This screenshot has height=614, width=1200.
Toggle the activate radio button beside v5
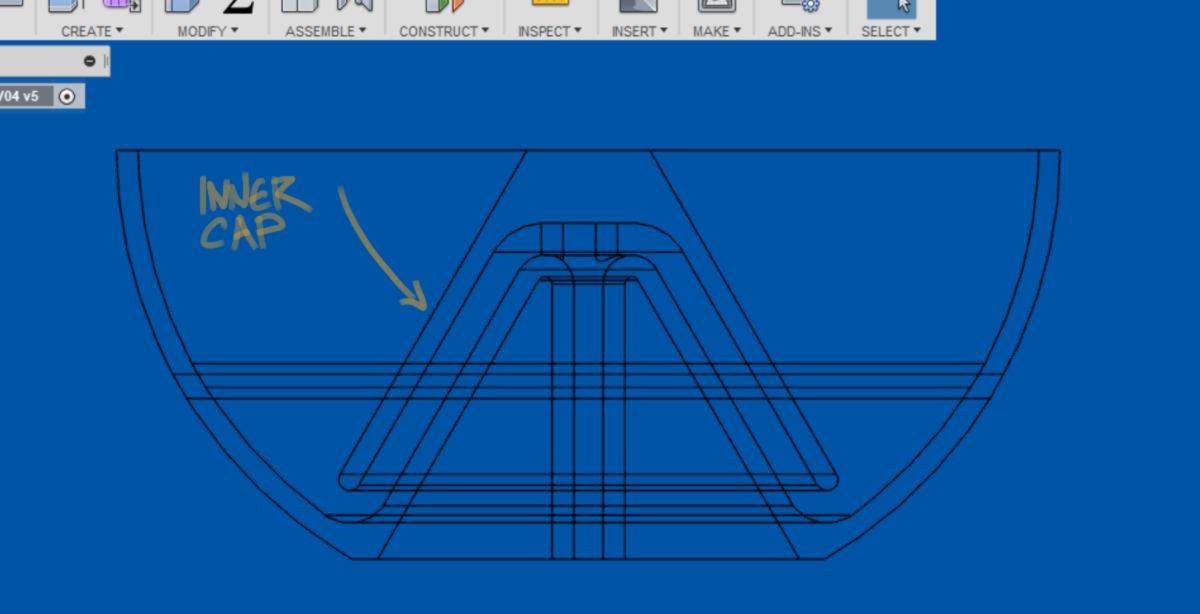click(x=67, y=97)
